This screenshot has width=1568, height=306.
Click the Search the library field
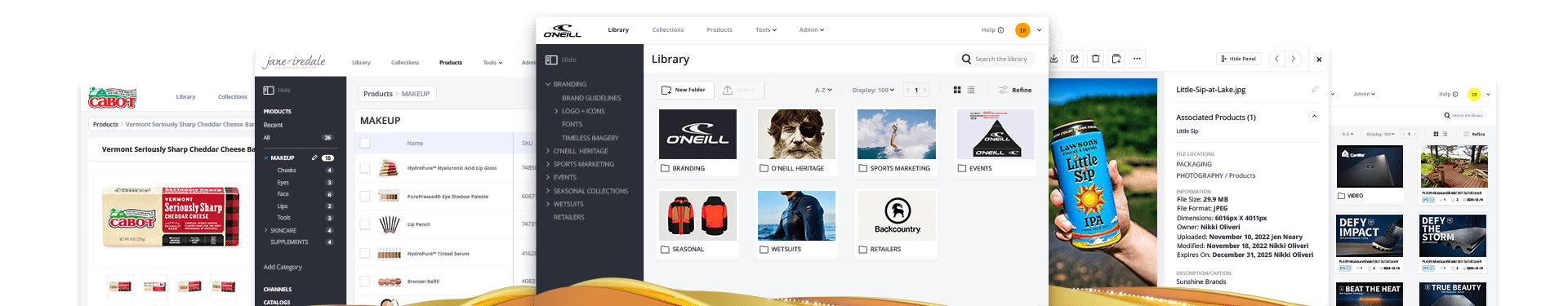pyautogui.click(x=995, y=59)
